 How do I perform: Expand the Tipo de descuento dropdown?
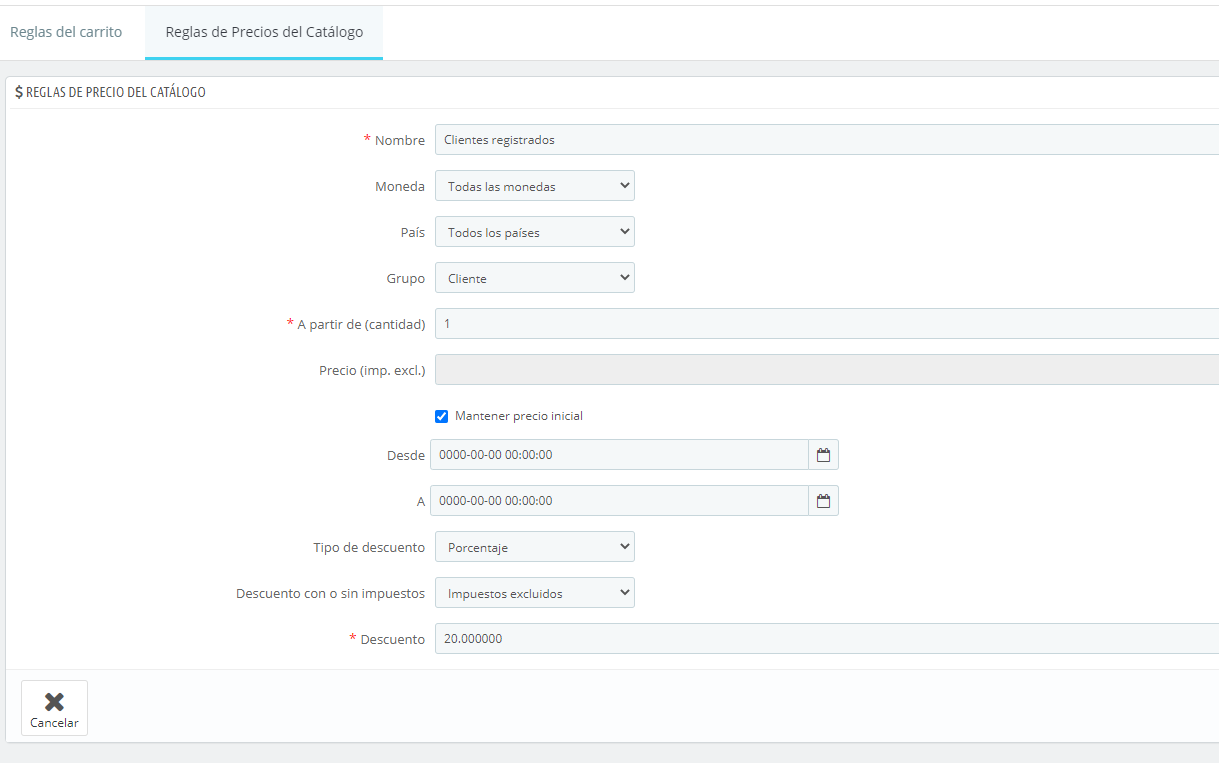point(534,547)
